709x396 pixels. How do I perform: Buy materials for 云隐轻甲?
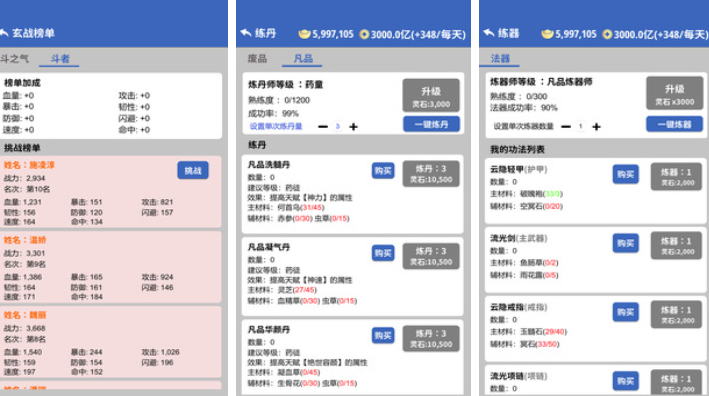click(626, 174)
